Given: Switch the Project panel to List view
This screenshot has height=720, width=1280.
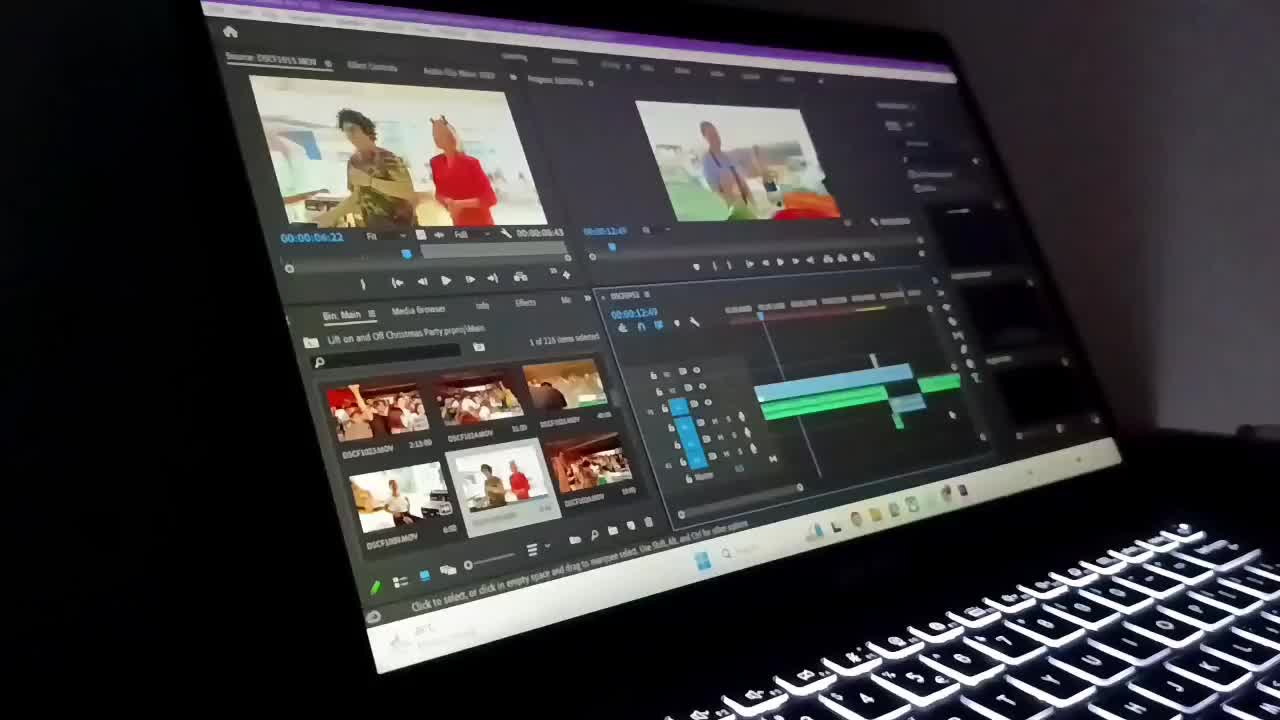Looking at the screenshot, I should pos(400,581).
